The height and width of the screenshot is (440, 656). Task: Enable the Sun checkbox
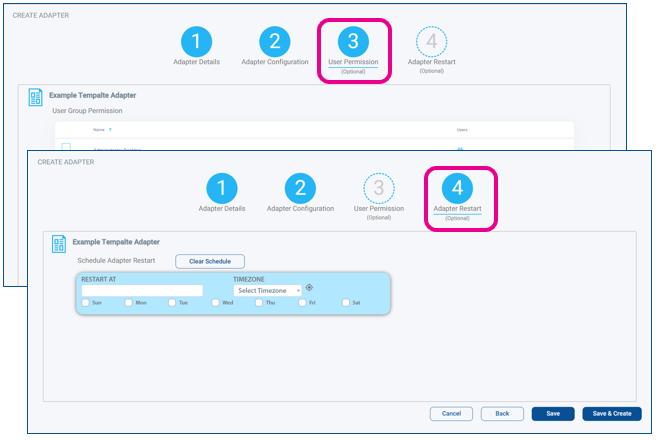tap(86, 302)
